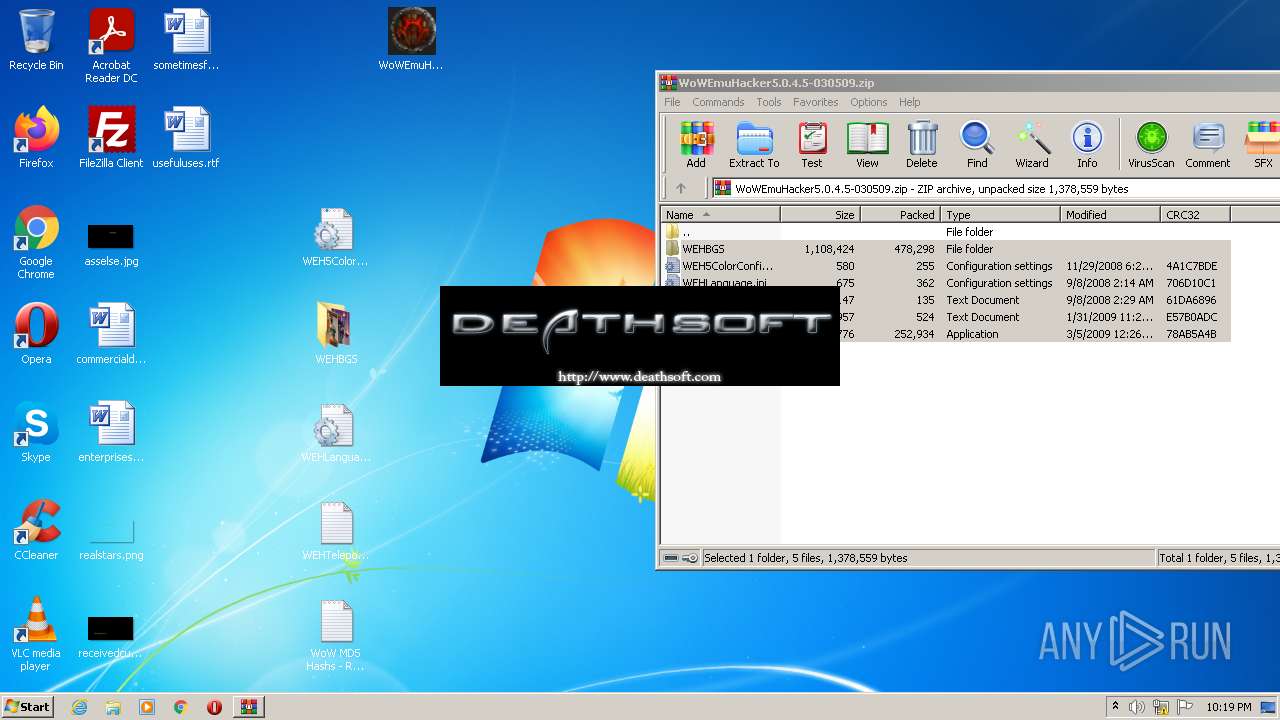Viewport: 1280px width, 720px height.
Task: Select the WEH5Color config file on desktop
Action: click(335, 238)
